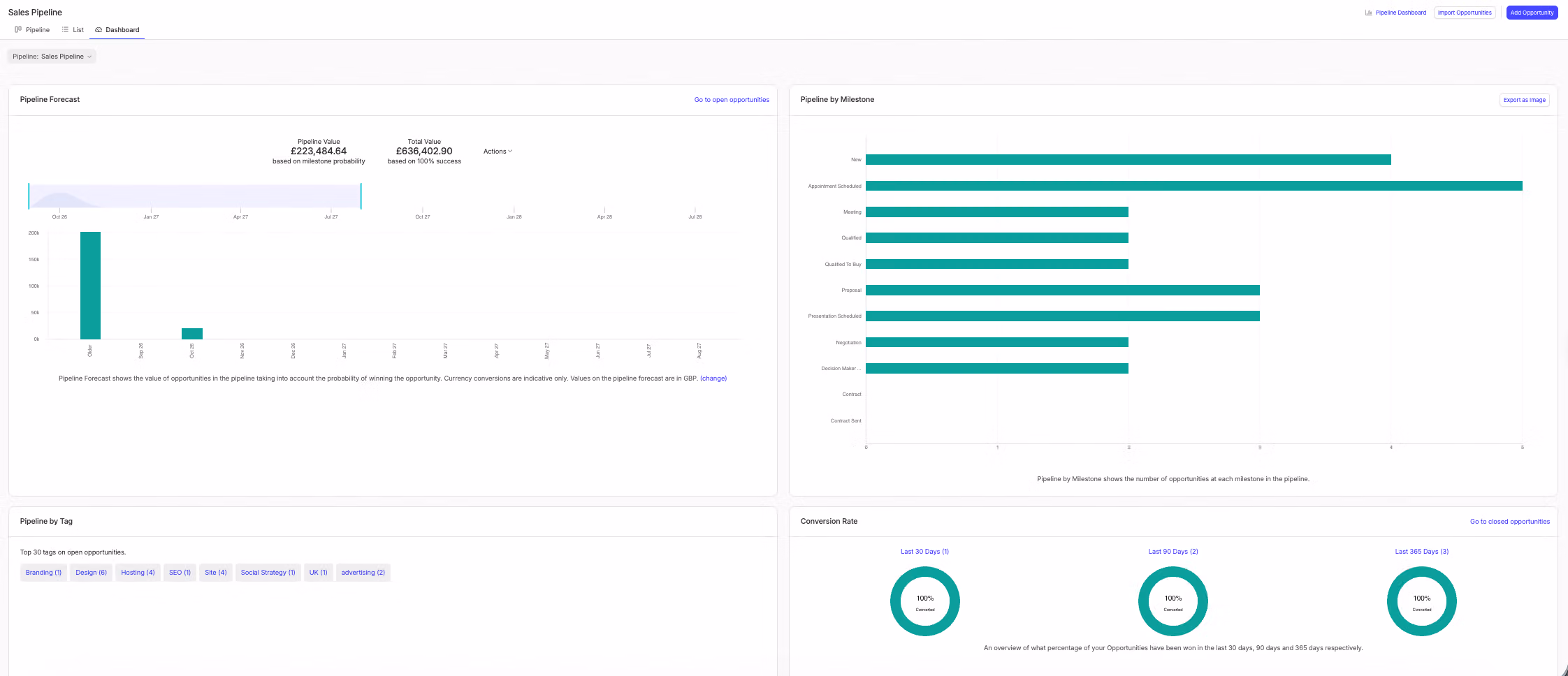Click the Contract Sent milestone label

click(x=845, y=421)
